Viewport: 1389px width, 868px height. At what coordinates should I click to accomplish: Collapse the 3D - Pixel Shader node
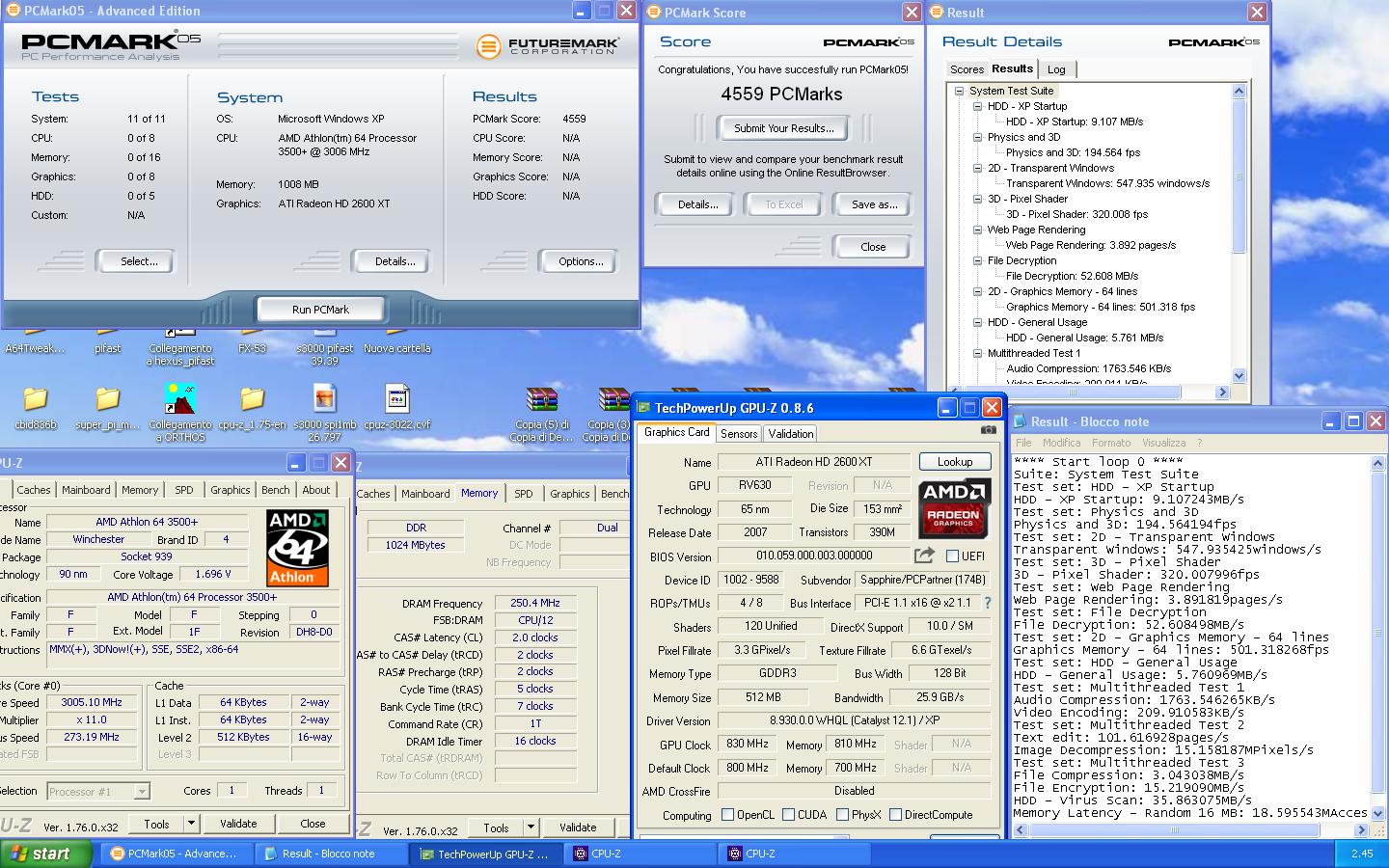point(977,199)
